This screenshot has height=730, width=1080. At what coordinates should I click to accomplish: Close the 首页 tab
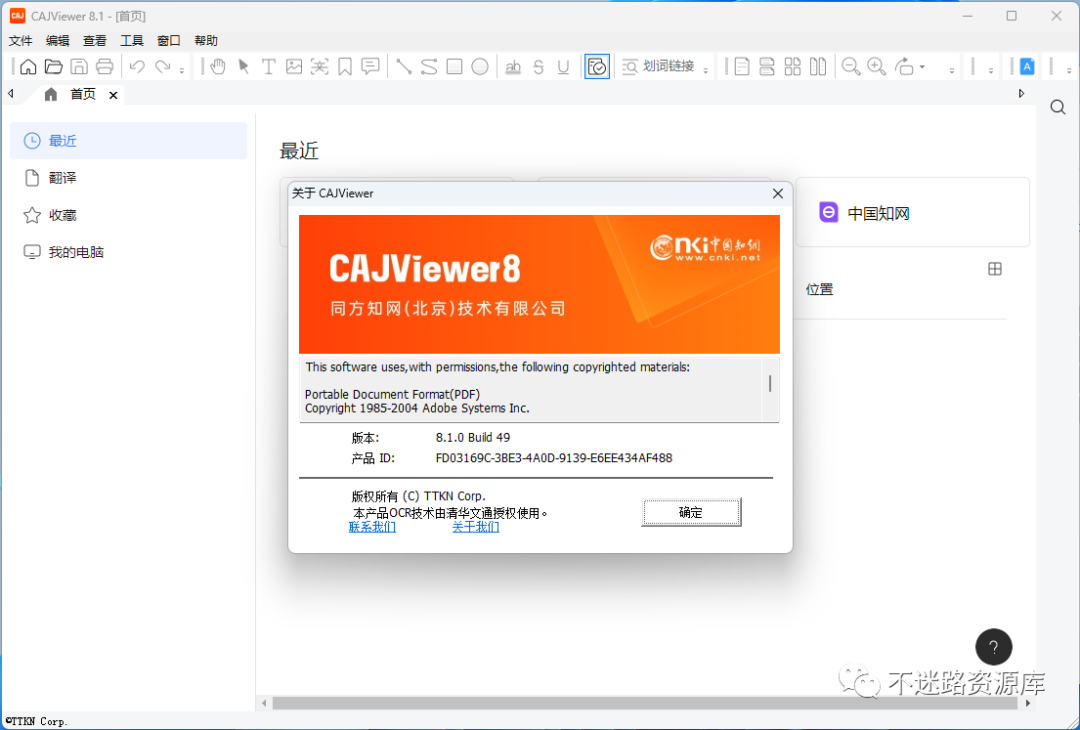[114, 95]
